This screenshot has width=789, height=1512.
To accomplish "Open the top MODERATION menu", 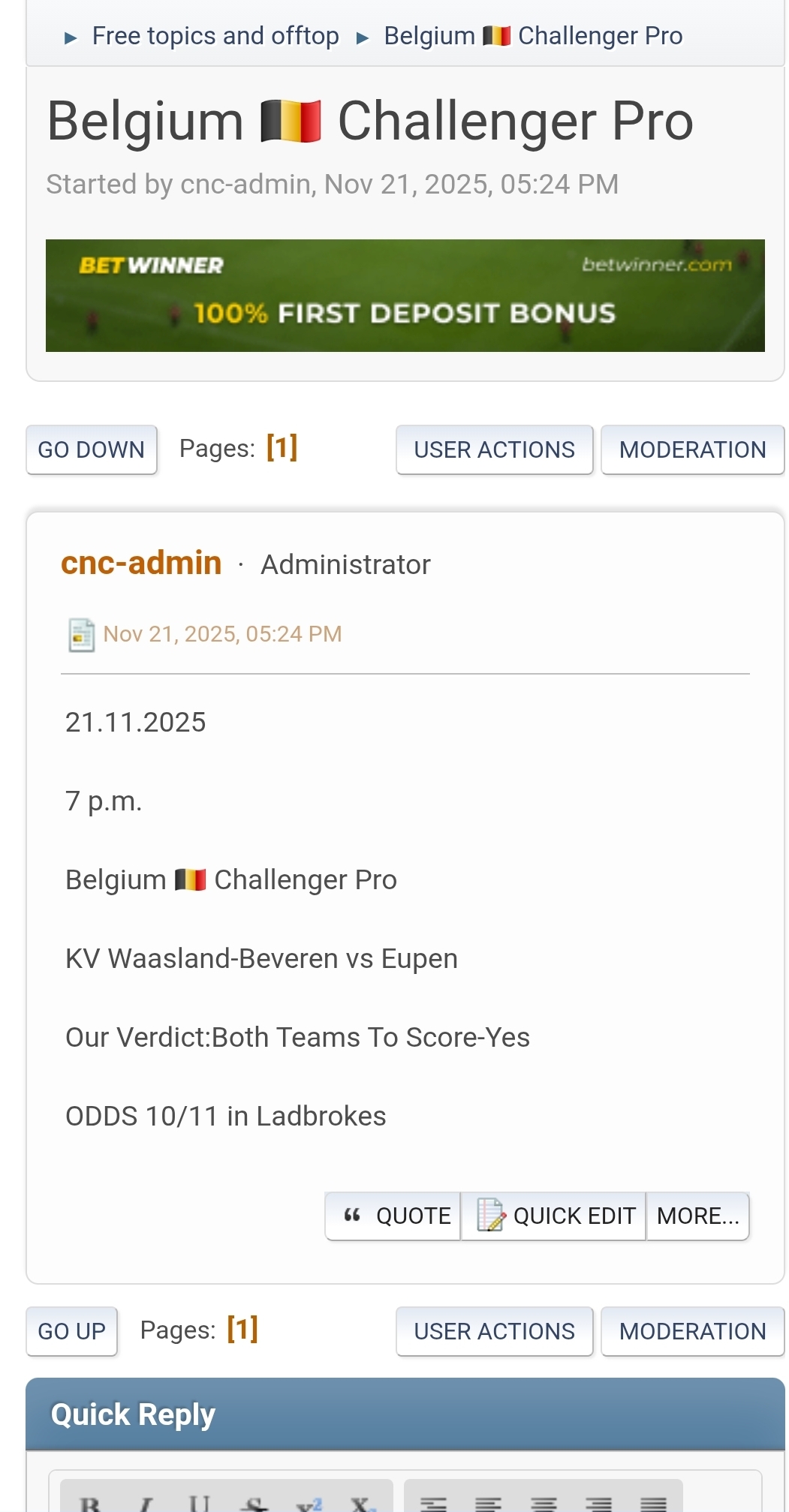I will [692, 449].
